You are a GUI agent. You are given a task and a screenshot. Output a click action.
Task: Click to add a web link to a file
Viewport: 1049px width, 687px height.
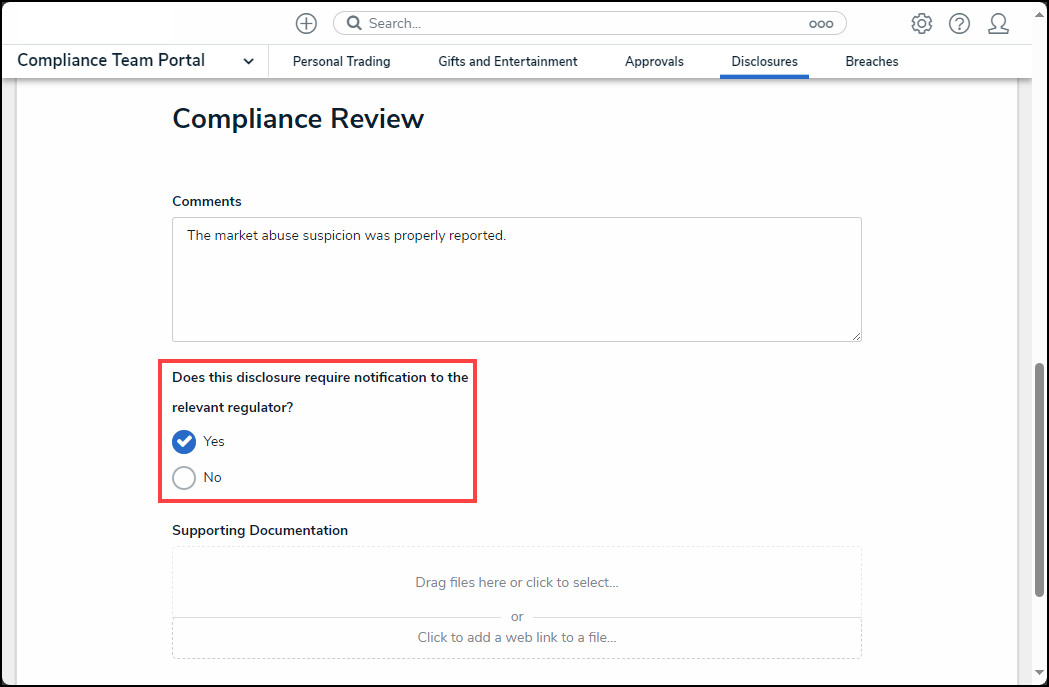pyautogui.click(x=516, y=638)
